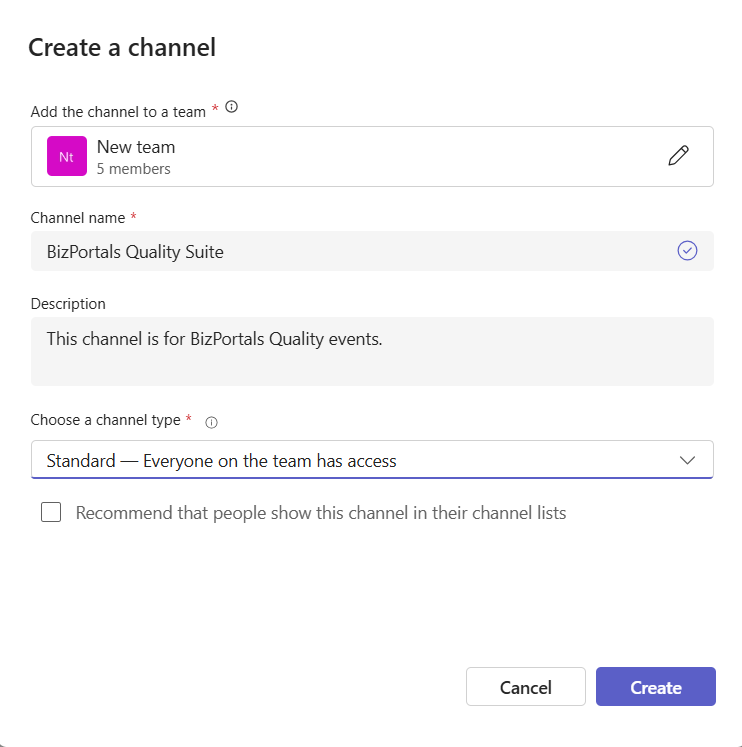The image size is (742, 747).
Task: Click into the Channel name input field
Action: [372, 251]
